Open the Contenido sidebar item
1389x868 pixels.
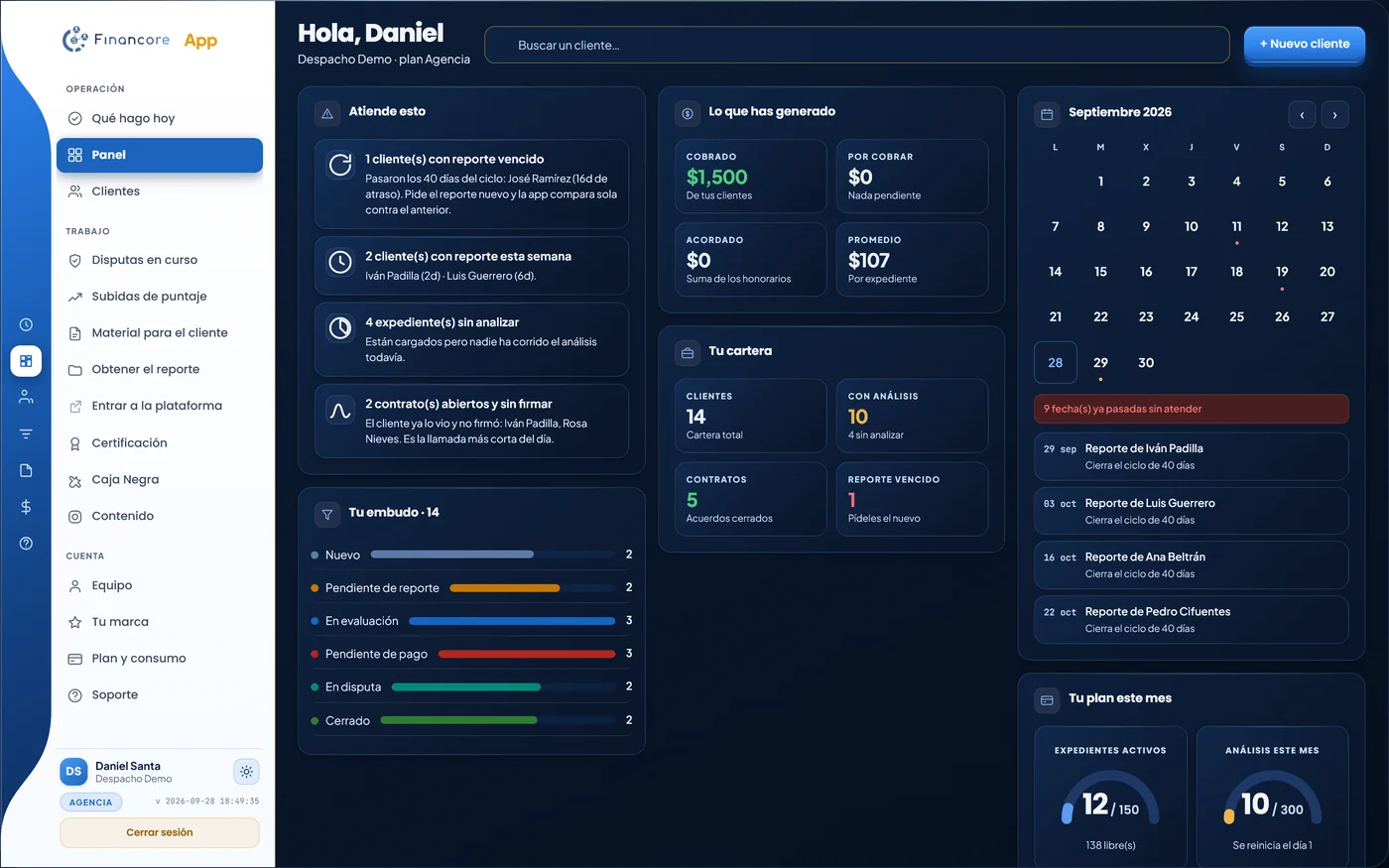[x=160, y=516]
